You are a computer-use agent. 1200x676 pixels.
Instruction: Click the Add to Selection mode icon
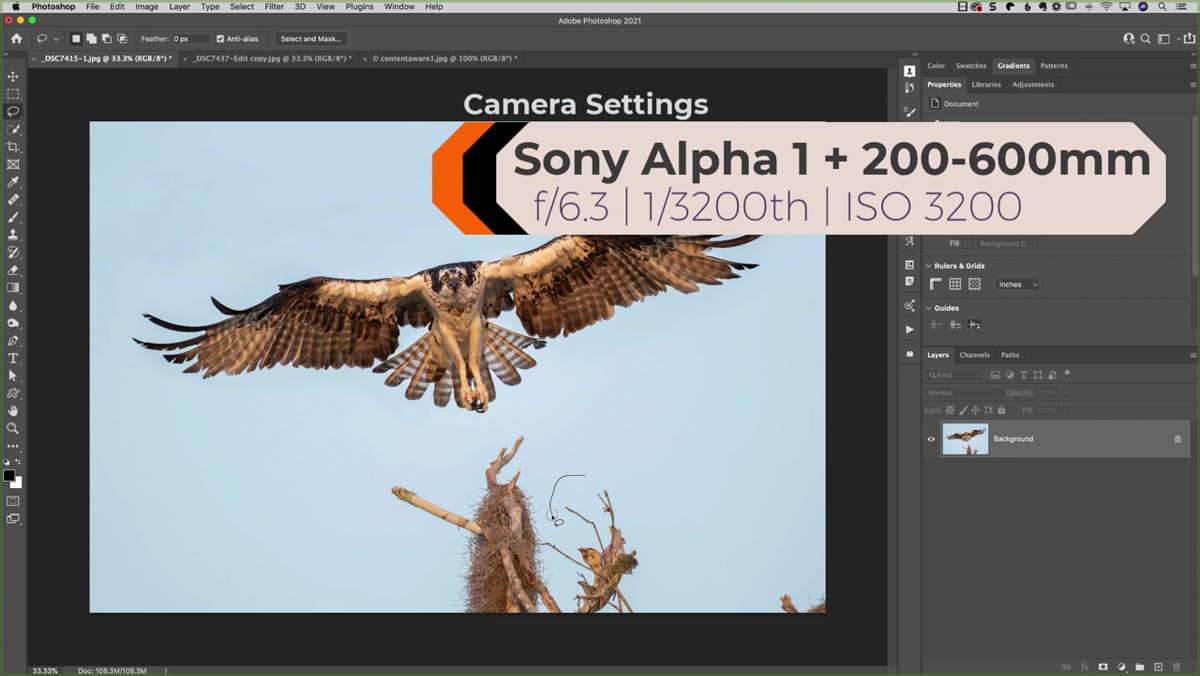pos(91,39)
